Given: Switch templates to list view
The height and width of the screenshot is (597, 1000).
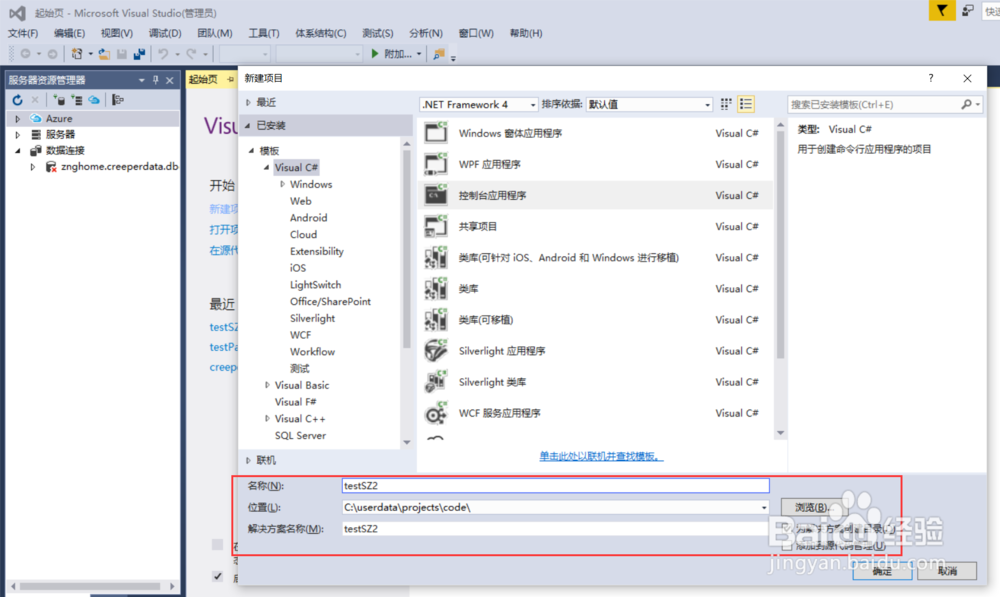Looking at the screenshot, I should 746,104.
